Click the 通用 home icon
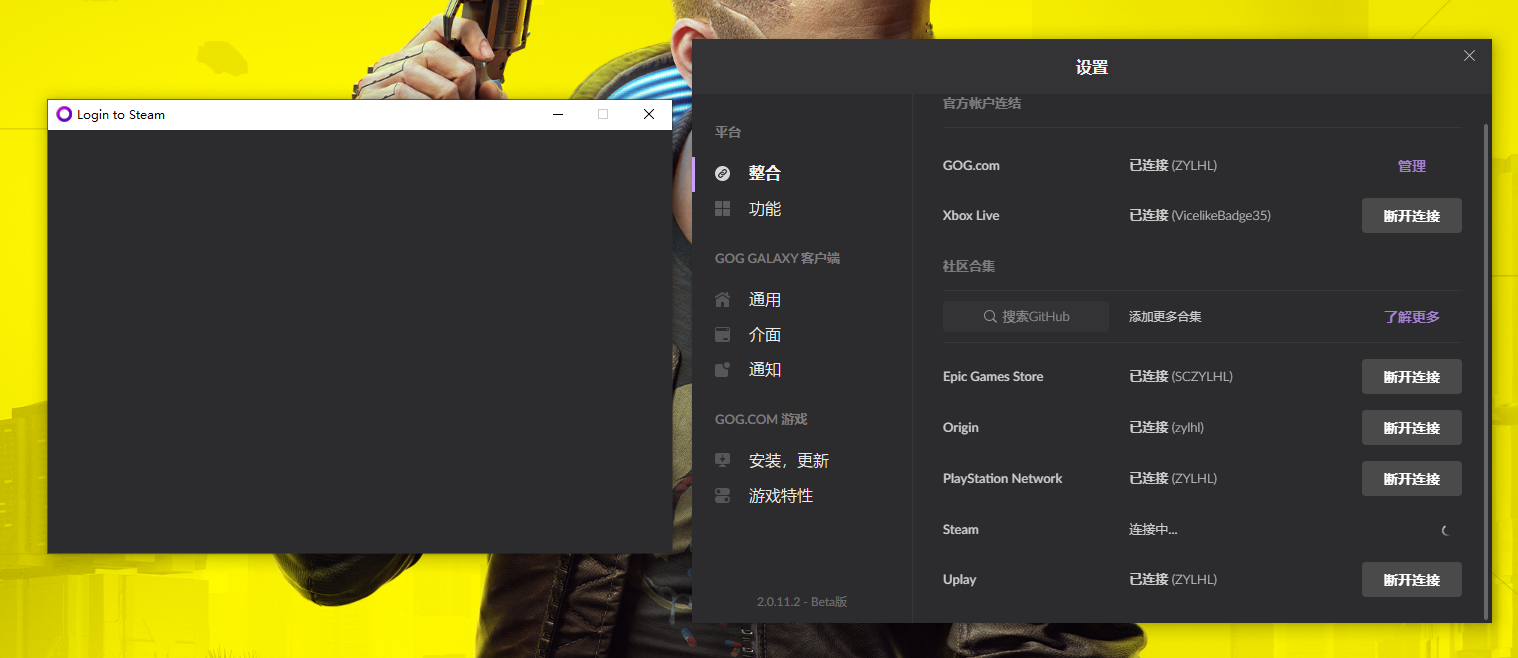 coord(723,300)
